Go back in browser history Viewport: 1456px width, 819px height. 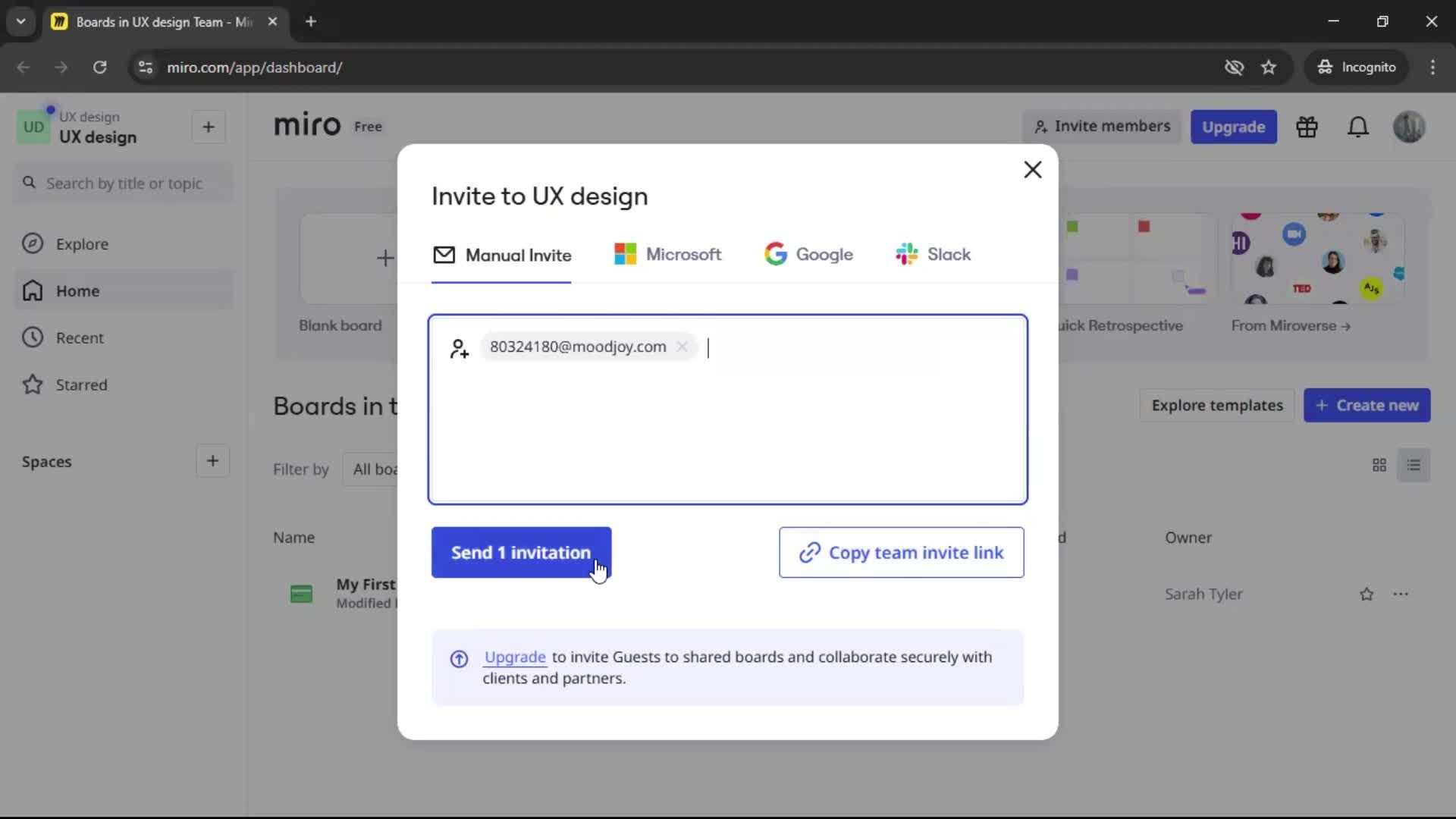coord(24,67)
